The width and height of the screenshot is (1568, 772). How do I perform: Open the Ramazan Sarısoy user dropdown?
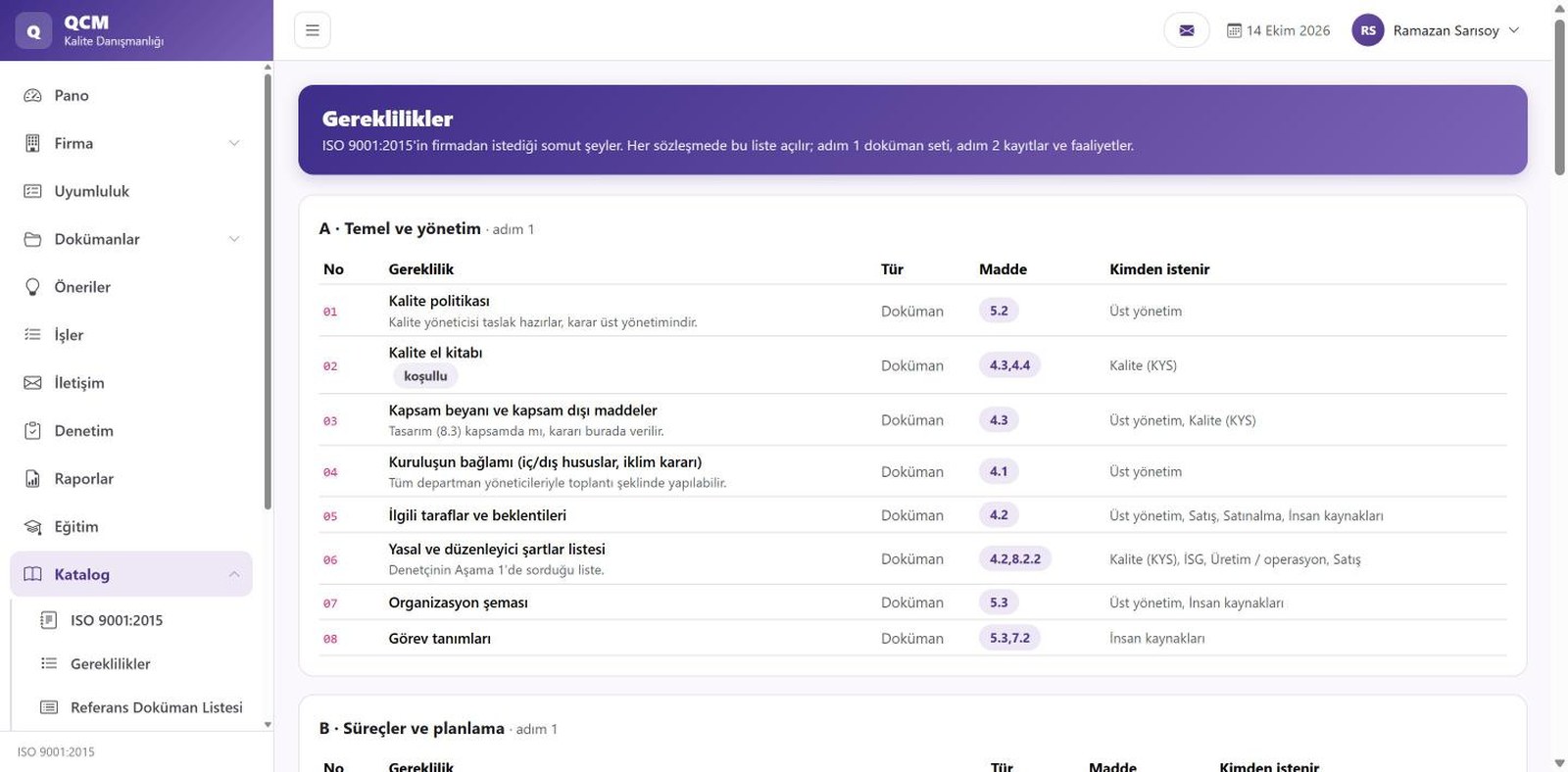click(x=1437, y=30)
